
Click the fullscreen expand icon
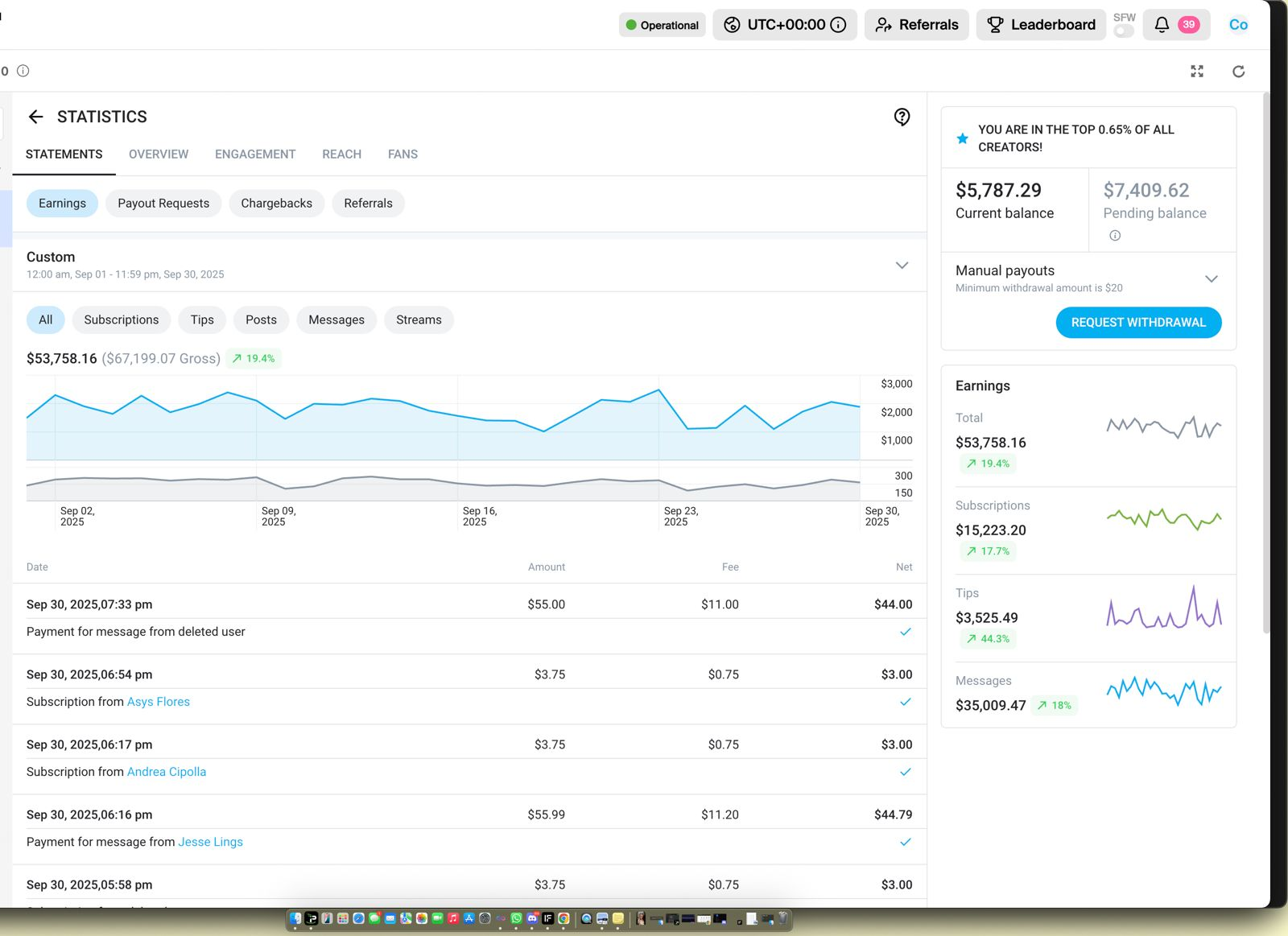coord(1198,71)
